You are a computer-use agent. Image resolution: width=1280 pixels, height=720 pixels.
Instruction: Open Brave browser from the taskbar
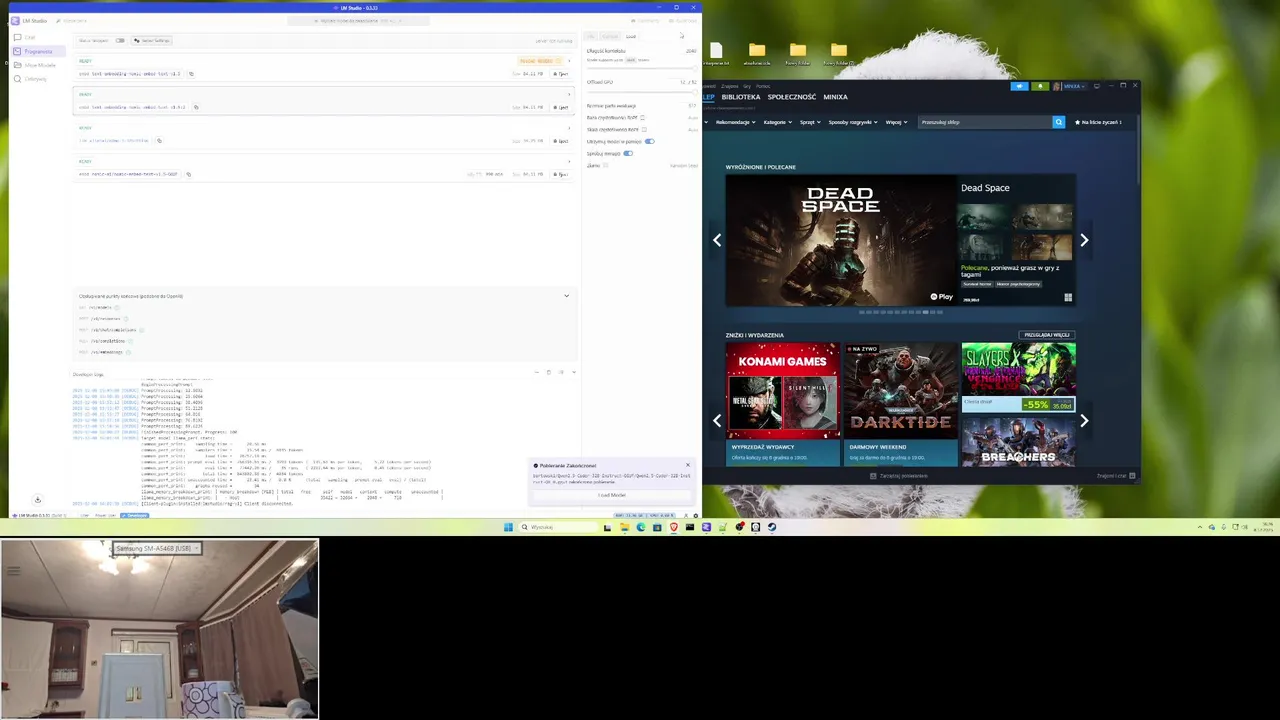tap(673, 527)
